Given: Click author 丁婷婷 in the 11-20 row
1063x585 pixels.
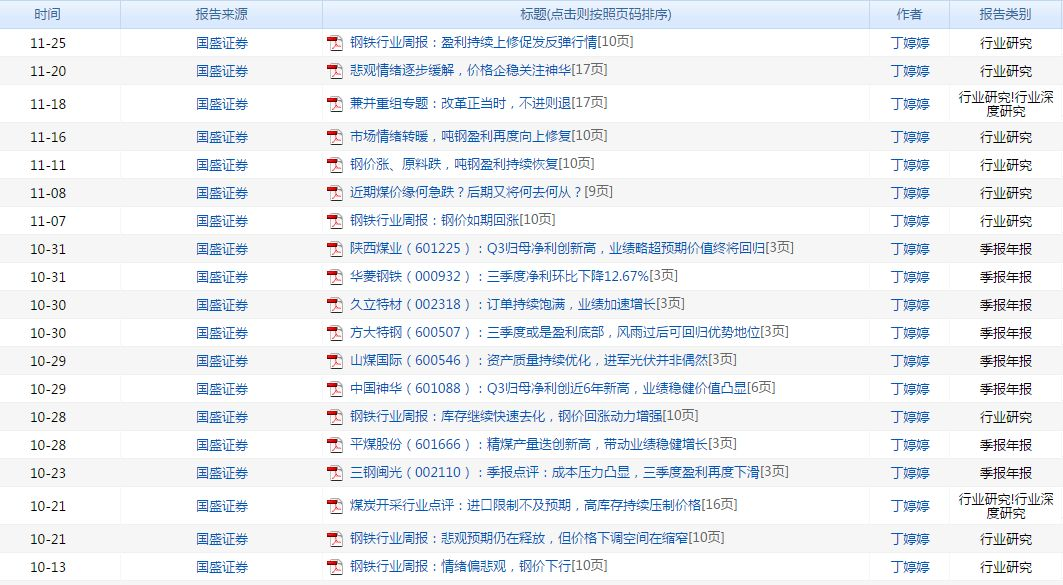Looking at the screenshot, I should [910, 71].
